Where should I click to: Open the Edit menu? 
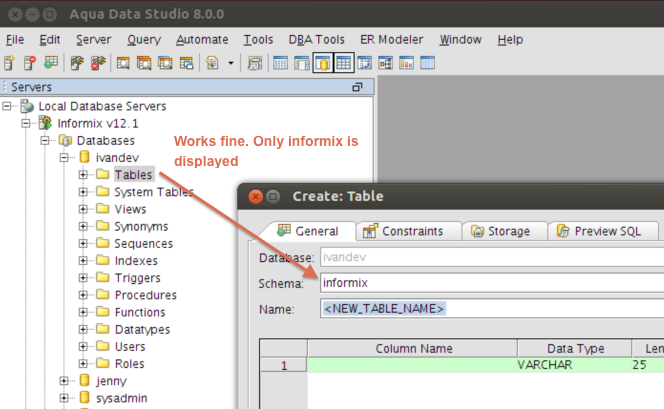pyautogui.click(x=50, y=39)
